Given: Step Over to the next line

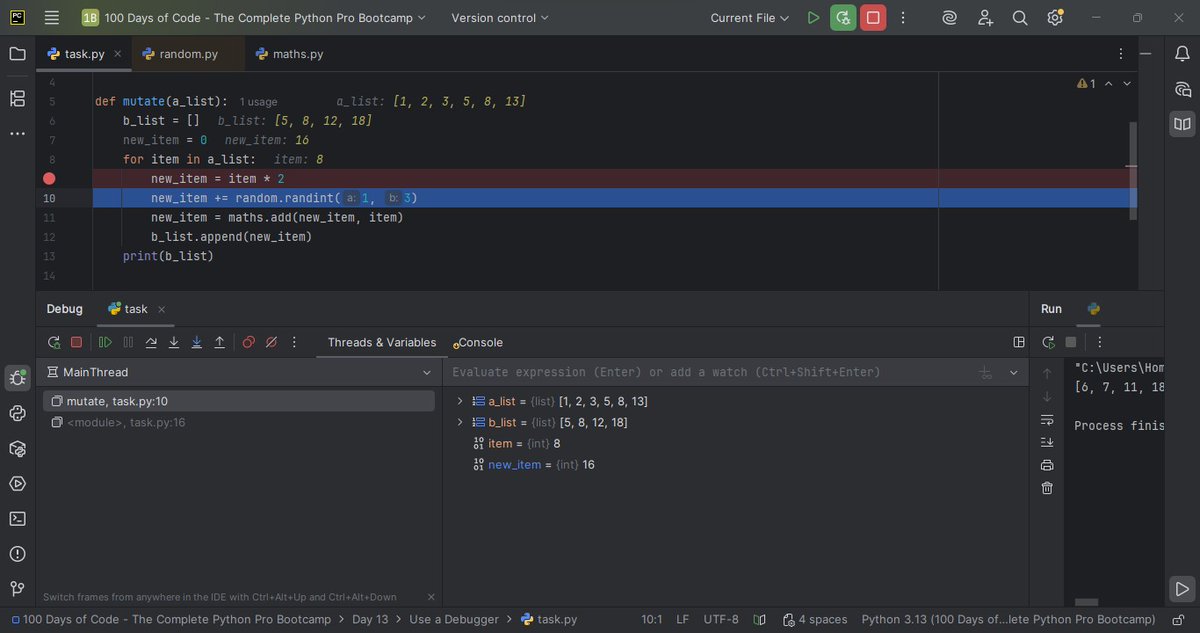Looking at the screenshot, I should 151,342.
